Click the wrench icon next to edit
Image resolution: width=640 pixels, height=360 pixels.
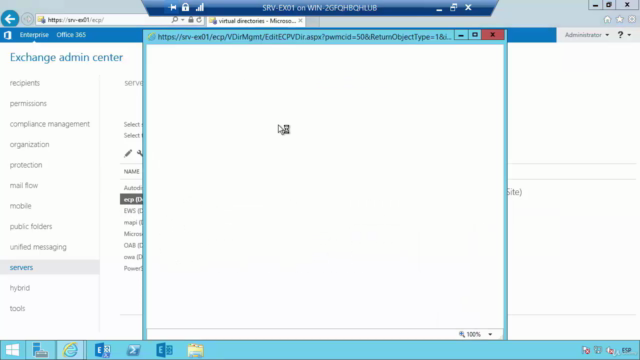point(140,153)
